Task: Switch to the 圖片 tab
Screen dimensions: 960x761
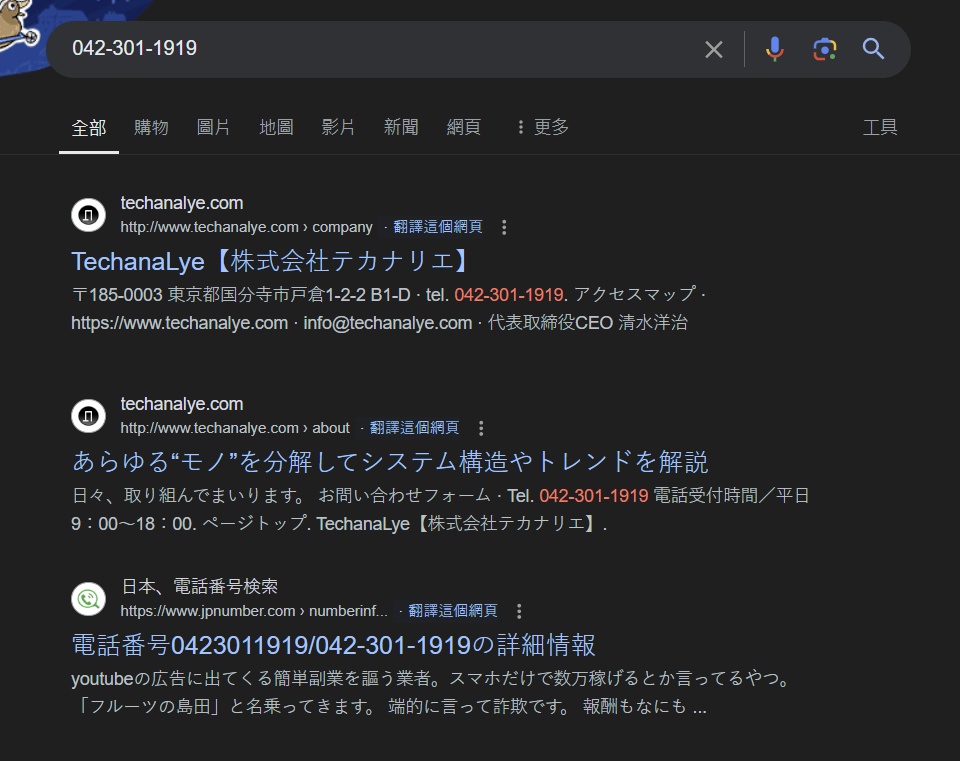Action: tap(213, 127)
